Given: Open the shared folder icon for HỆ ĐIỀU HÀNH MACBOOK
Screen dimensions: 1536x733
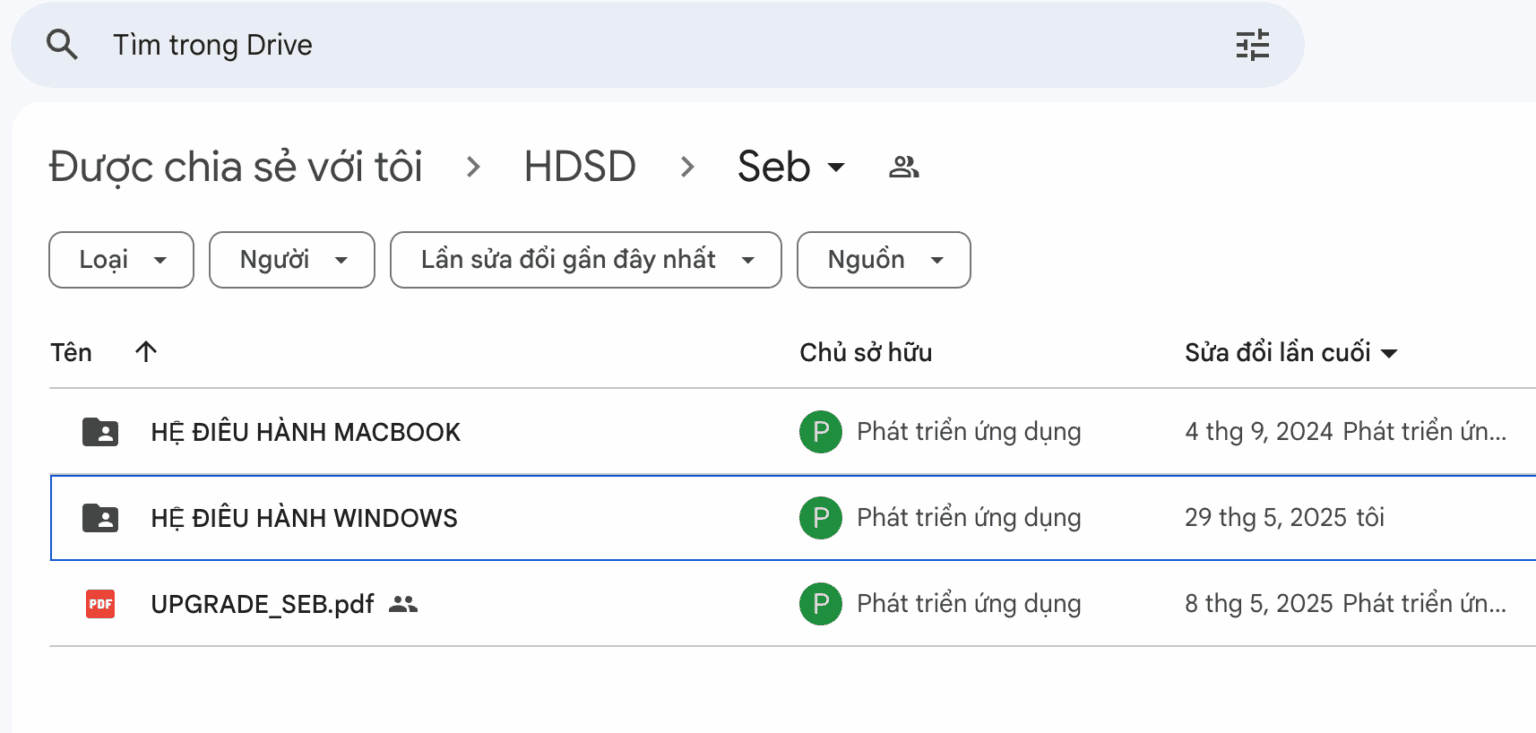Looking at the screenshot, I should tap(100, 431).
